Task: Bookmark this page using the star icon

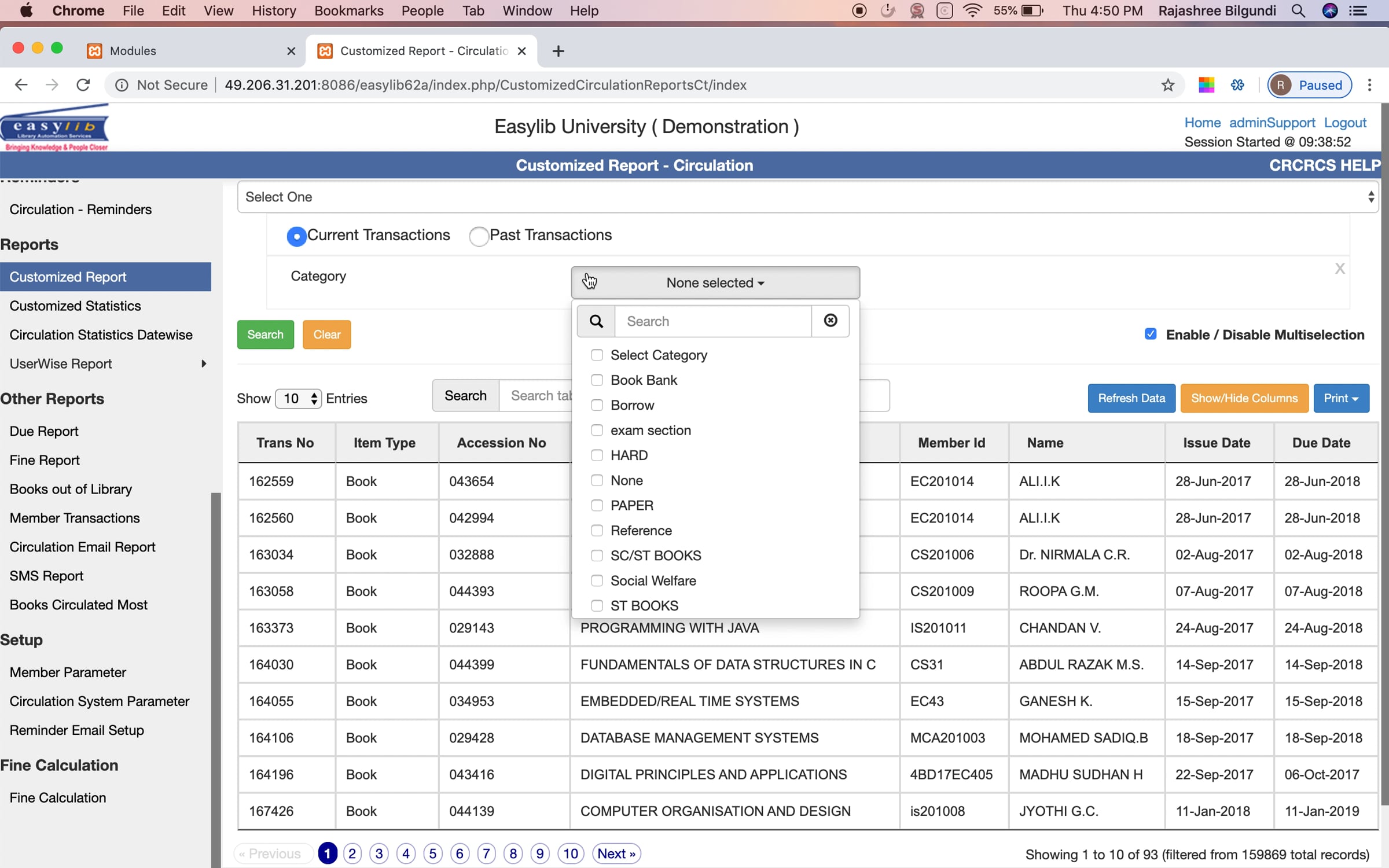Action: (1168, 85)
